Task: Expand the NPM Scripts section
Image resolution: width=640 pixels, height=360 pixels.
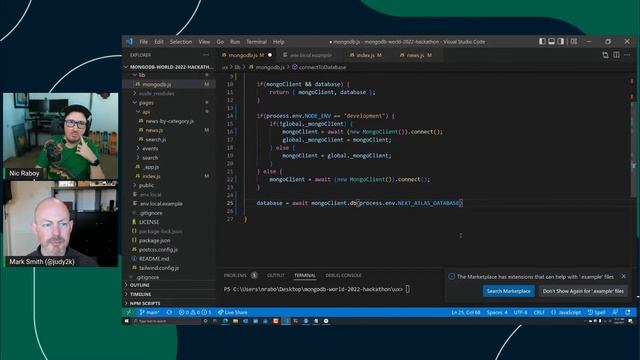Action: 169,303
